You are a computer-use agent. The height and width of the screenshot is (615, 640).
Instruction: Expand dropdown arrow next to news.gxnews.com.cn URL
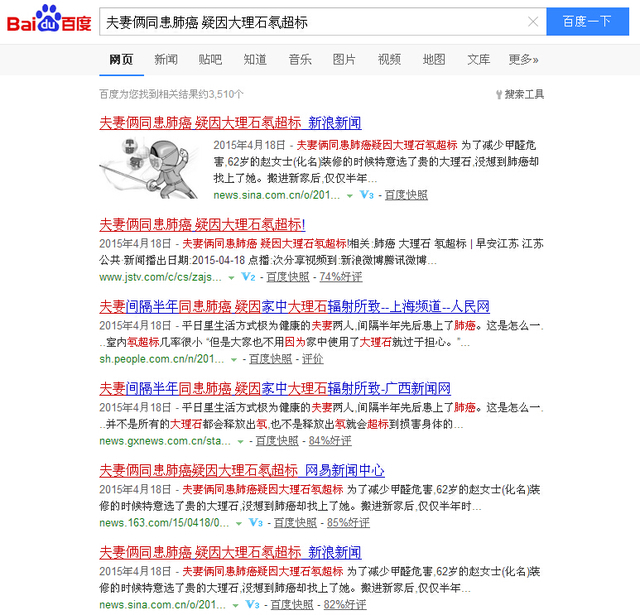240,442
